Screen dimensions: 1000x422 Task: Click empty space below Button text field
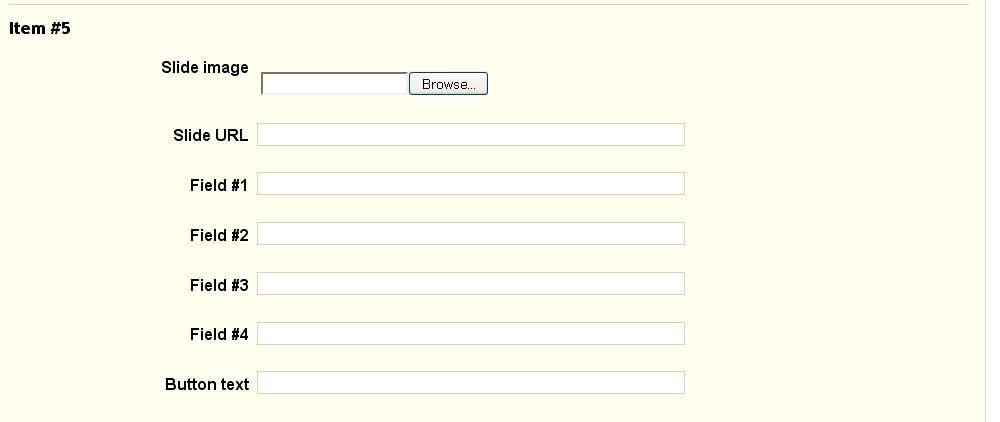click(470, 409)
